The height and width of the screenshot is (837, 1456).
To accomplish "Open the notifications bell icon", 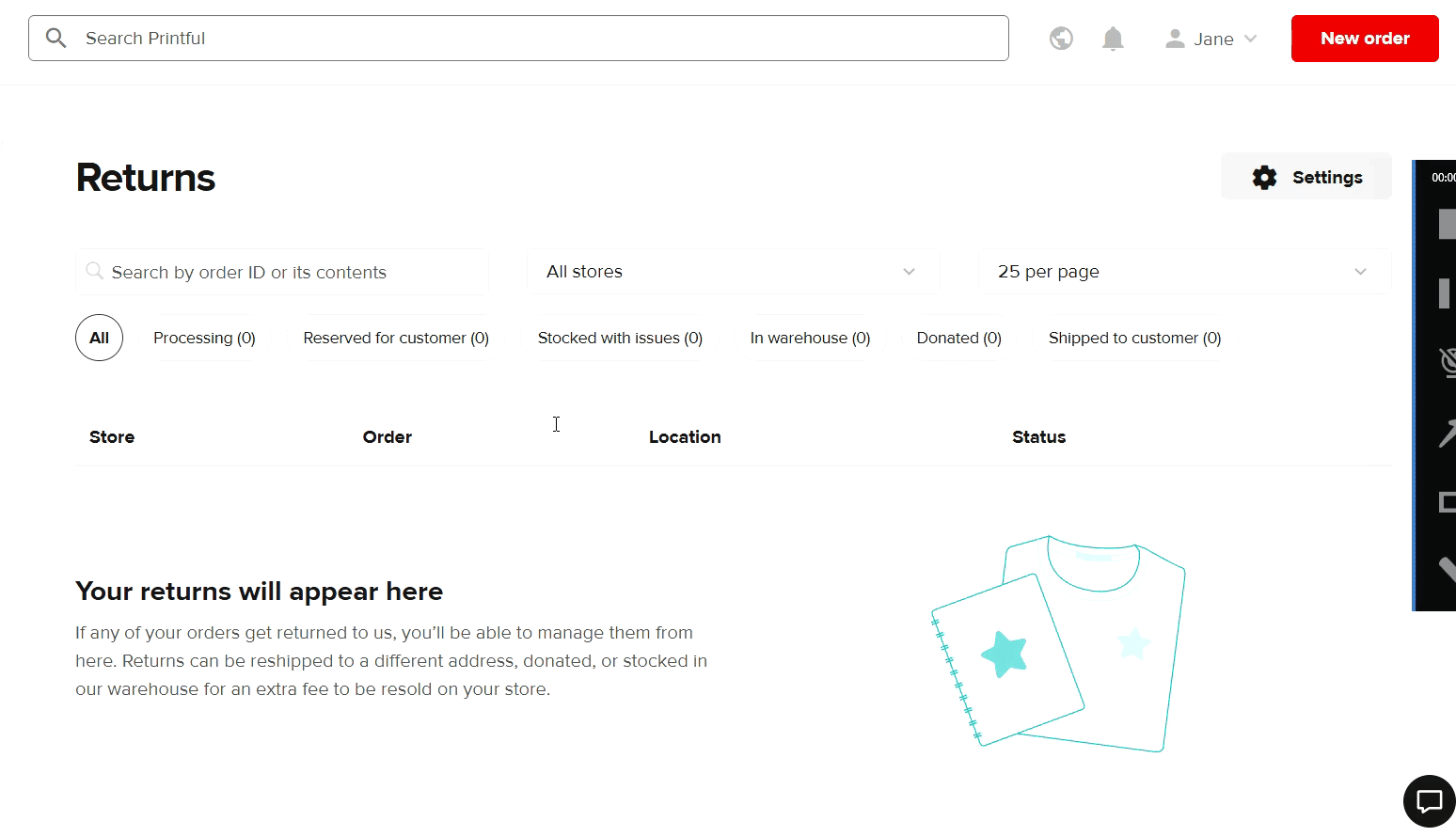I will click(1112, 39).
